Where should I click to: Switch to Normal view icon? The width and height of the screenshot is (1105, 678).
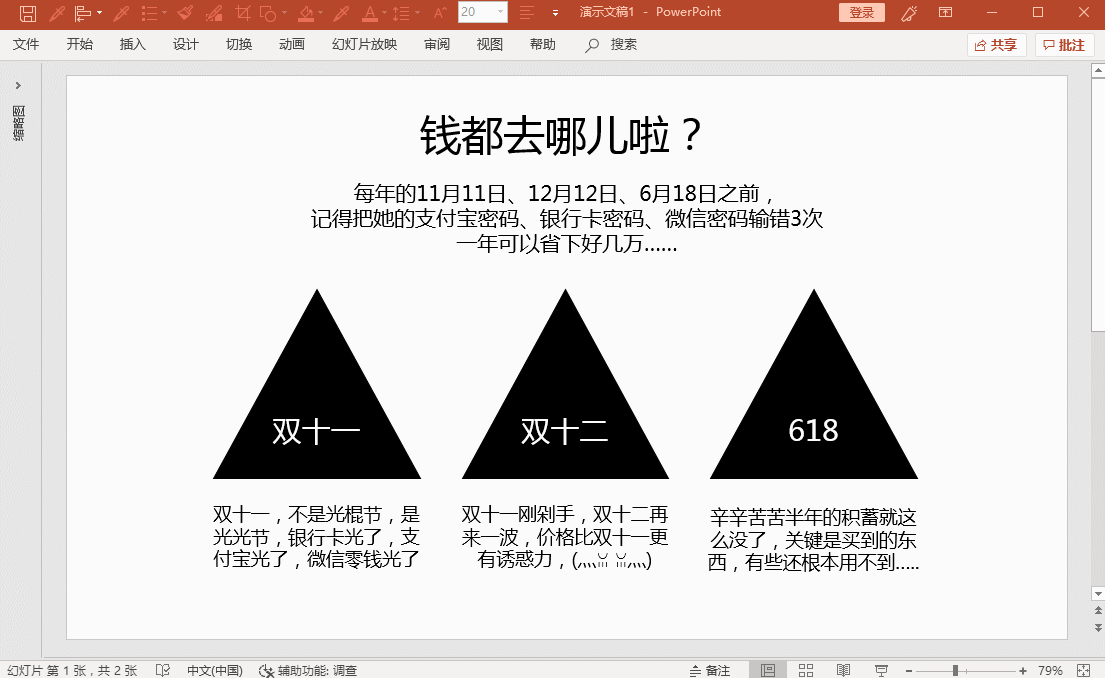[768, 670]
